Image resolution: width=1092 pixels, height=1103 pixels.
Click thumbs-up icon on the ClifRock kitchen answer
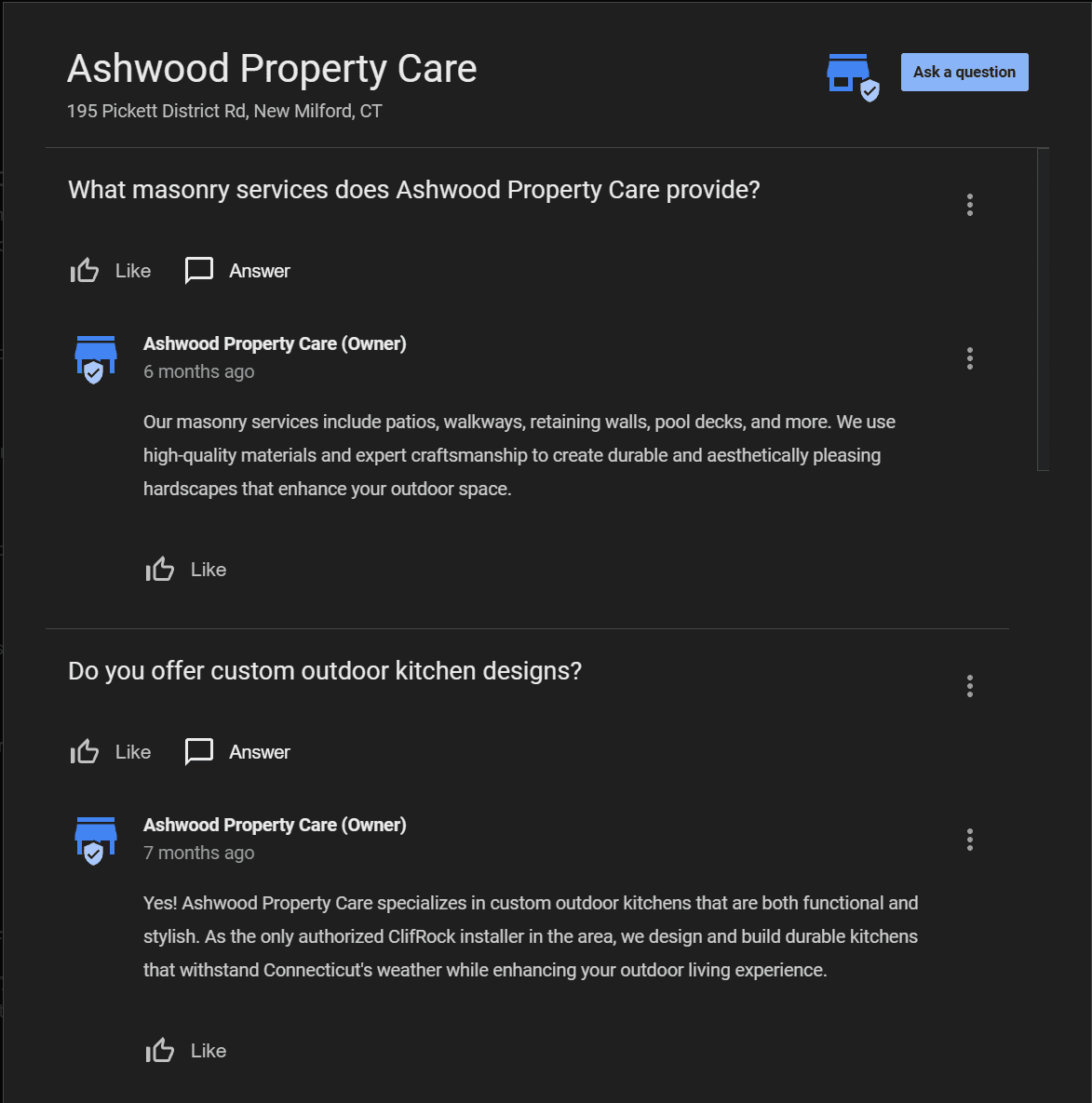(x=160, y=1051)
